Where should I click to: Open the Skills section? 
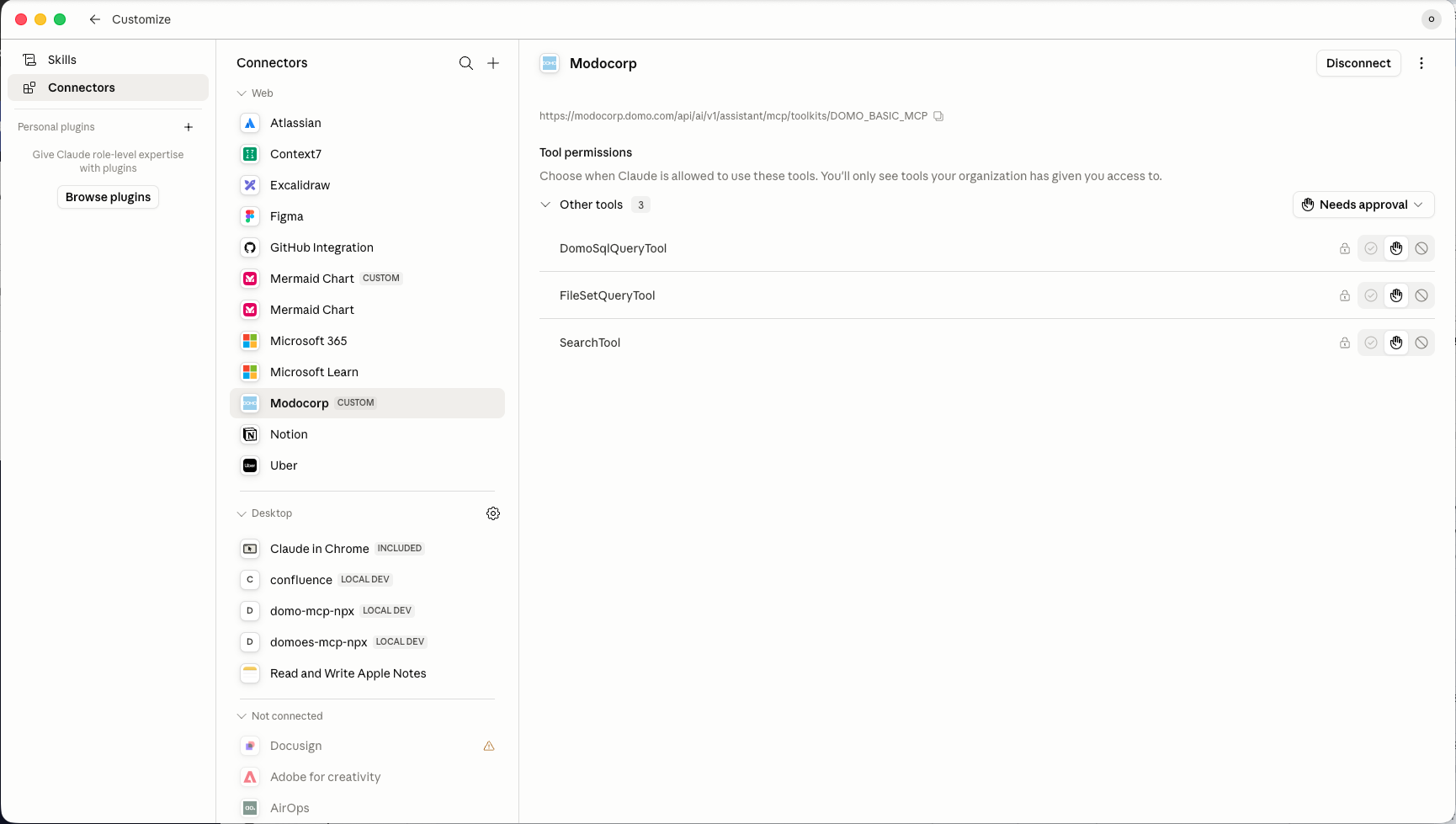(108, 60)
